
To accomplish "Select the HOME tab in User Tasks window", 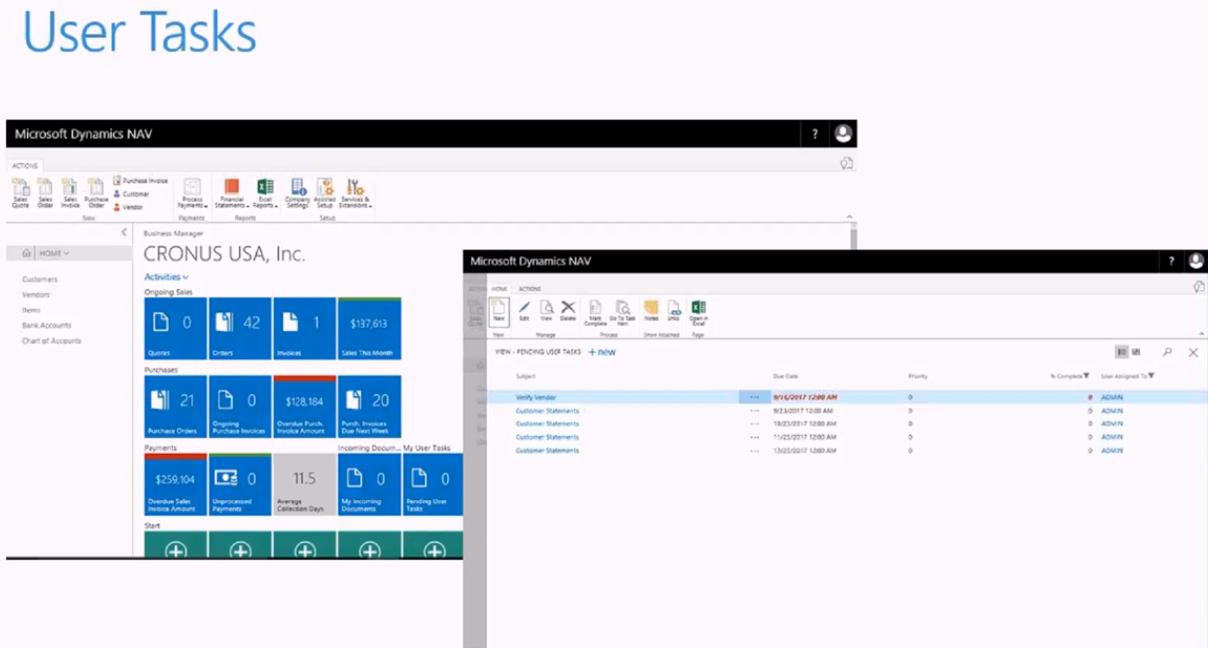I will [499, 289].
